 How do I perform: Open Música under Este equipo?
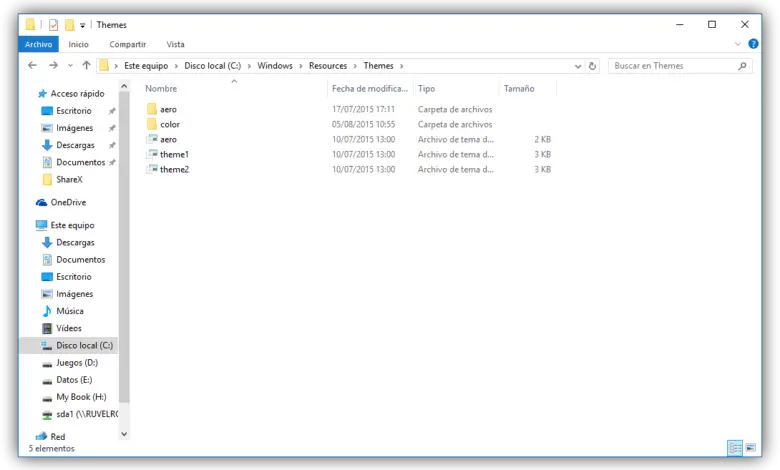pos(70,311)
